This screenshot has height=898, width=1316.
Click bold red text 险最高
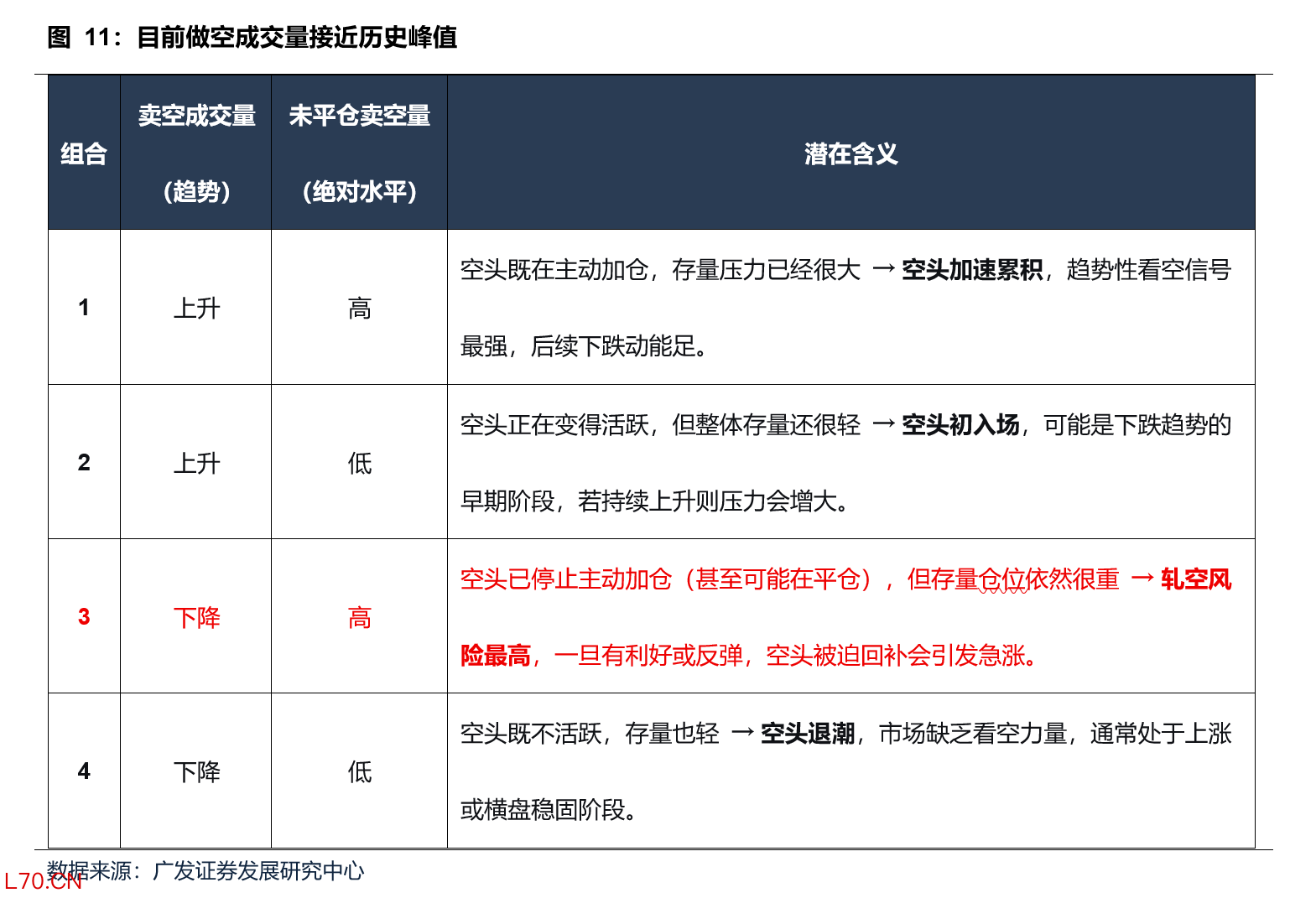coord(496,656)
